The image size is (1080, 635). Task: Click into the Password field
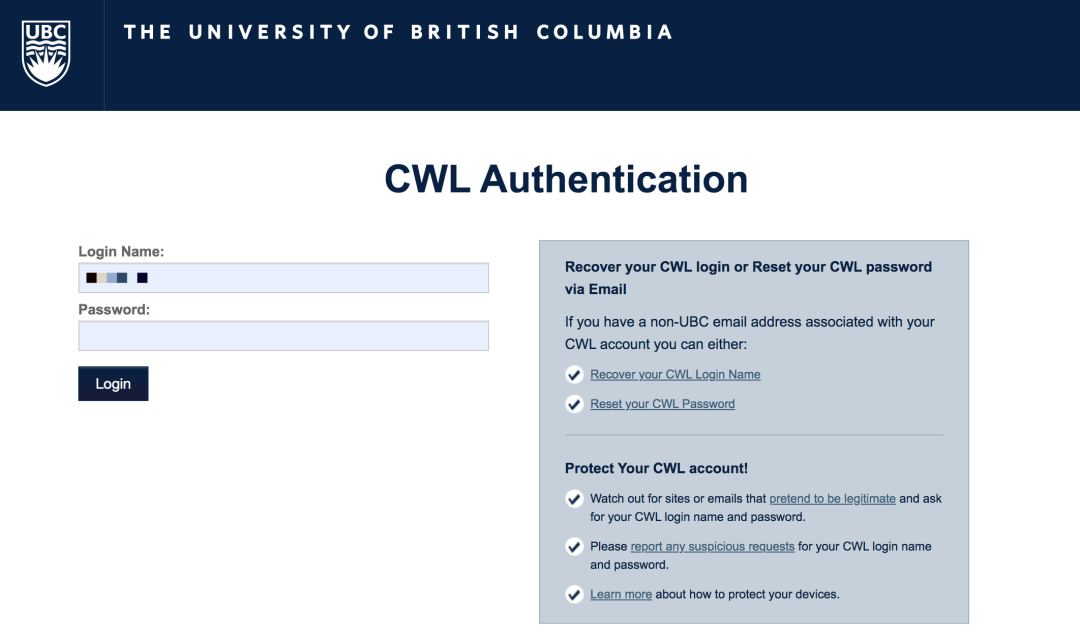[283, 336]
